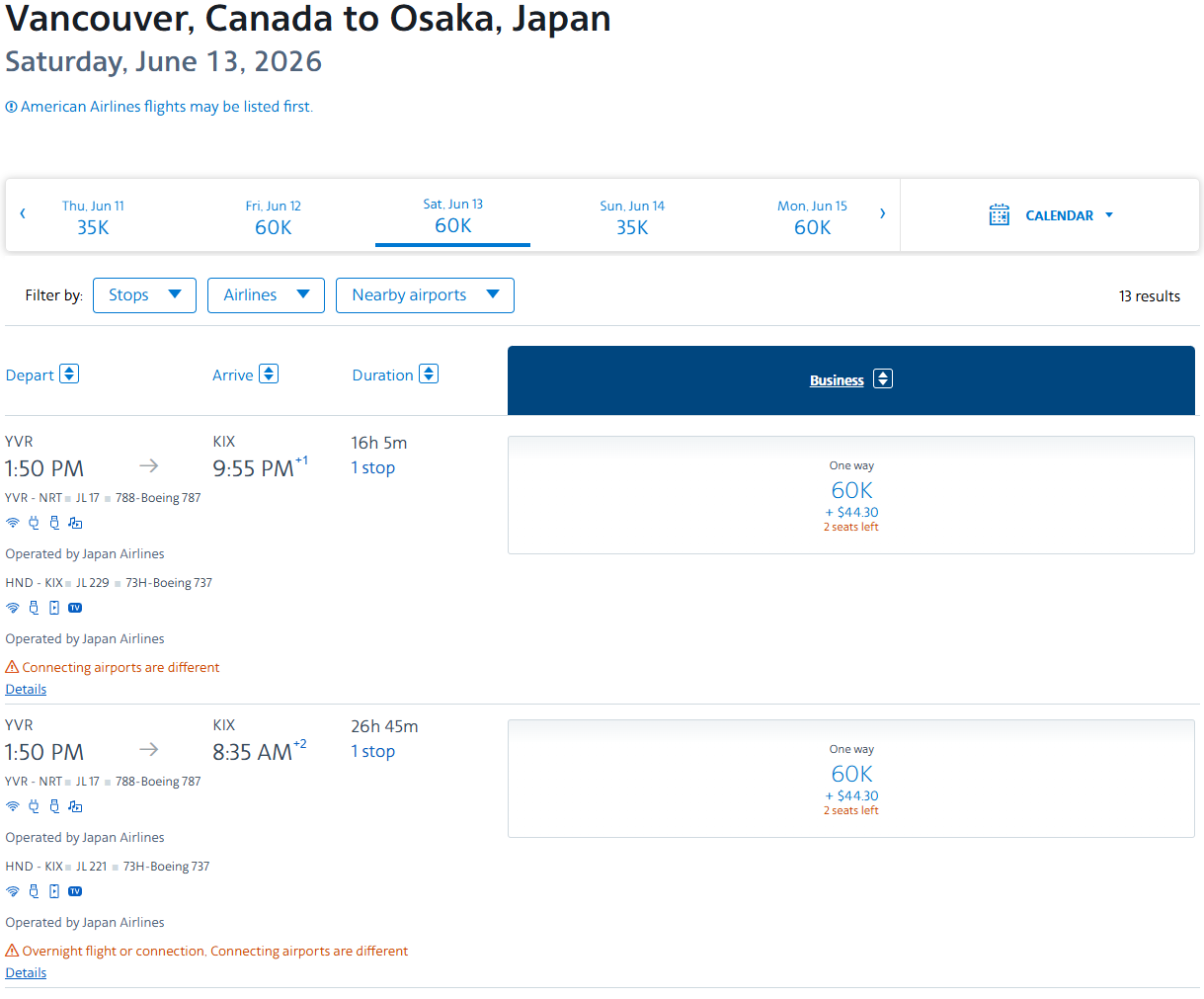Open Details link for the 16h 5m flight
1204x999 pixels.
pos(26,689)
